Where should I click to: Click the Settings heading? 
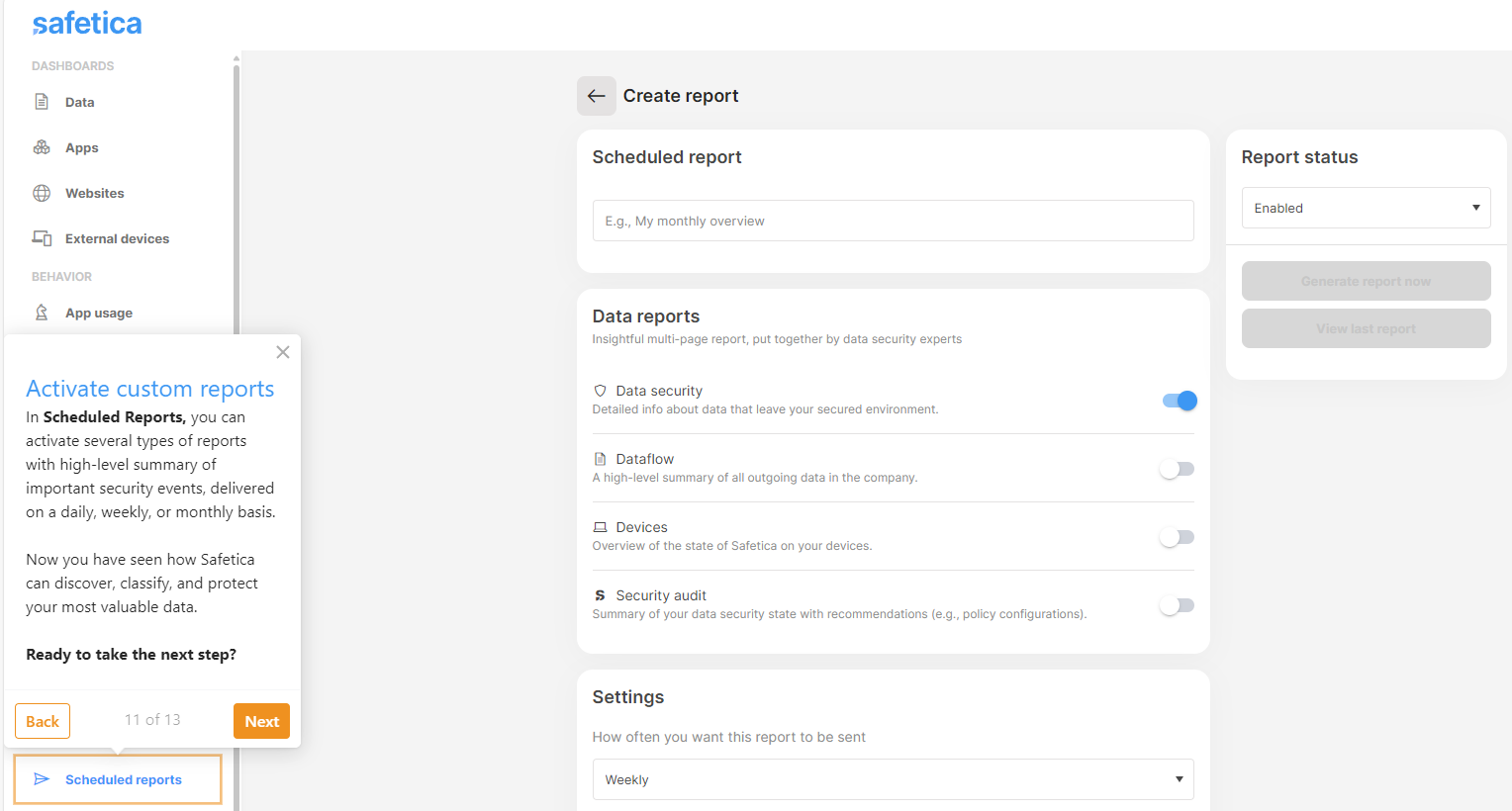[x=628, y=697]
